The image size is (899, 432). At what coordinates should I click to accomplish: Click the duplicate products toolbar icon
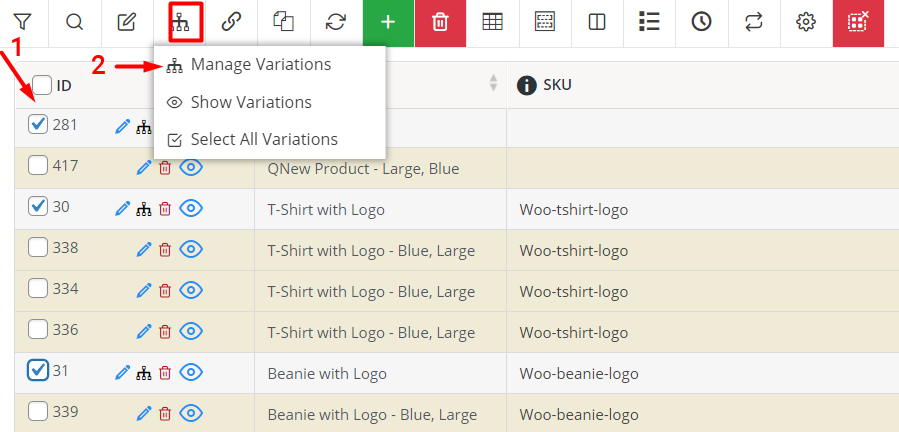(x=283, y=22)
